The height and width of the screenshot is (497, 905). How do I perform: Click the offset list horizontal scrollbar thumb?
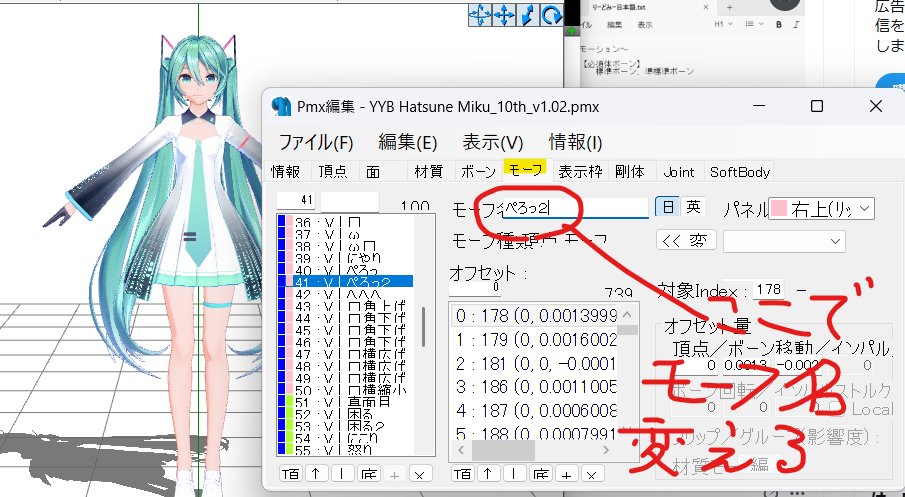[x=503, y=450]
